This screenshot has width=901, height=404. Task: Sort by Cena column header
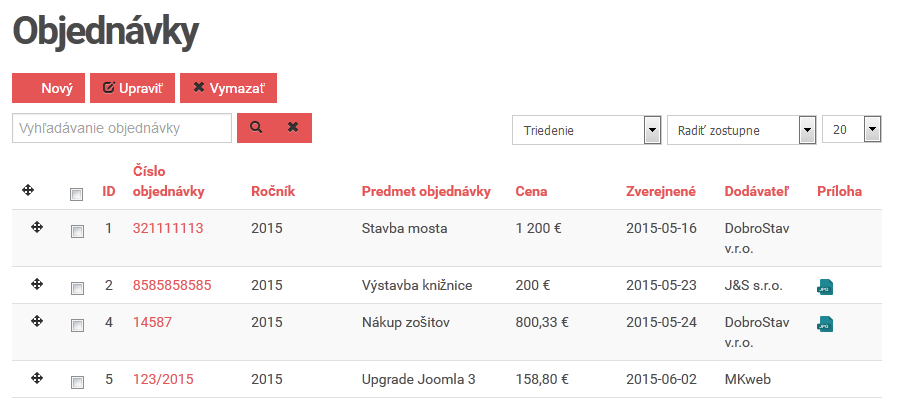[x=532, y=191]
